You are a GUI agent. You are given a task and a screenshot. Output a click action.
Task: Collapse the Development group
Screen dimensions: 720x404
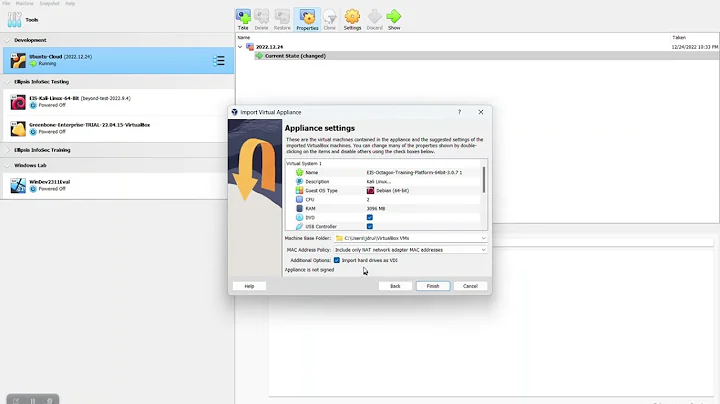pyautogui.click(x=7, y=40)
